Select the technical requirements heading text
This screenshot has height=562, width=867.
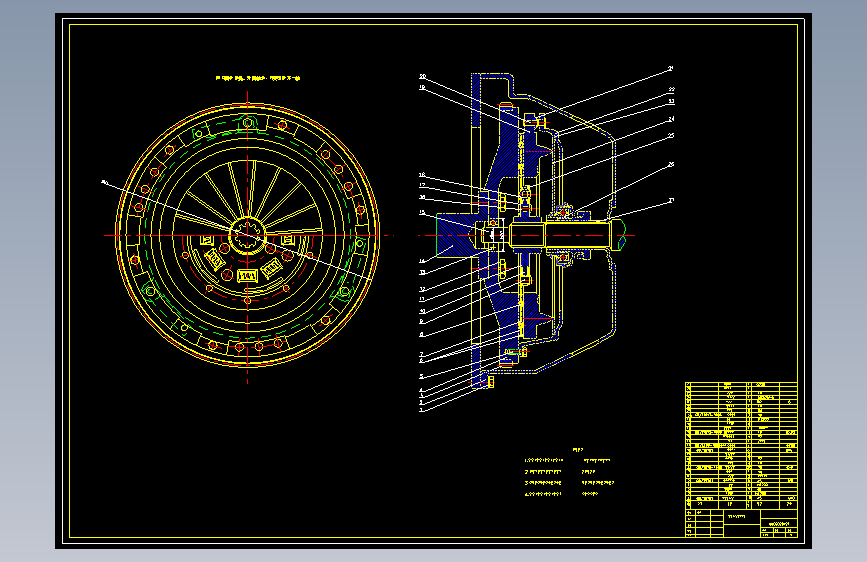578,450
